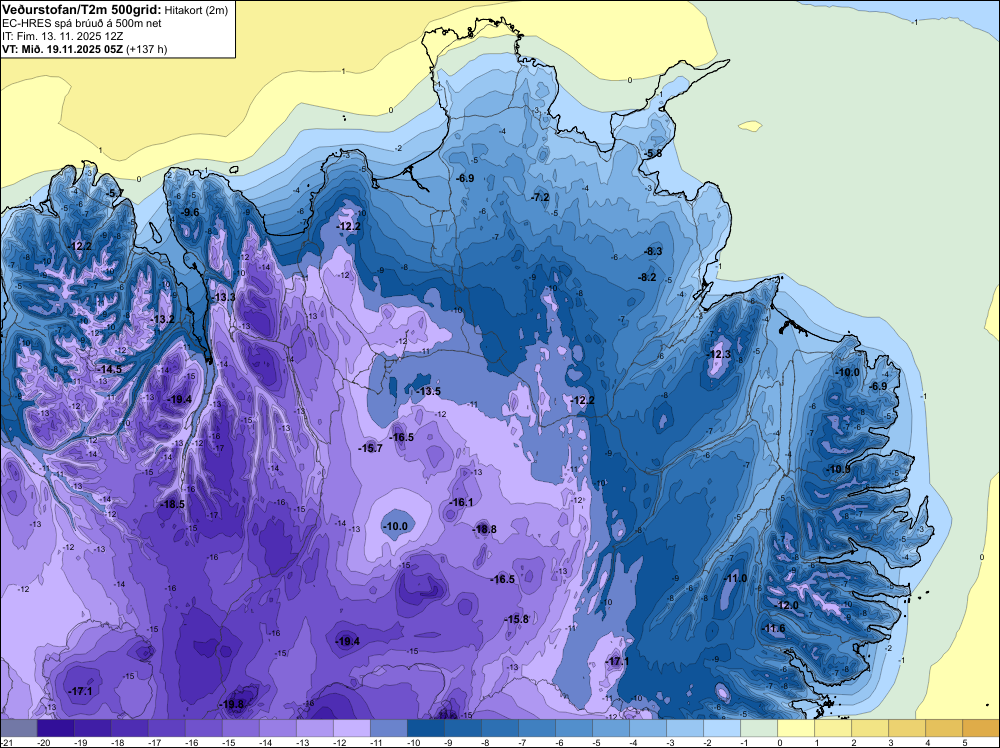The height and width of the screenshot is (748, 1000).
Task: Click the -20 swatch in the legend
Action: coord(55,728)
